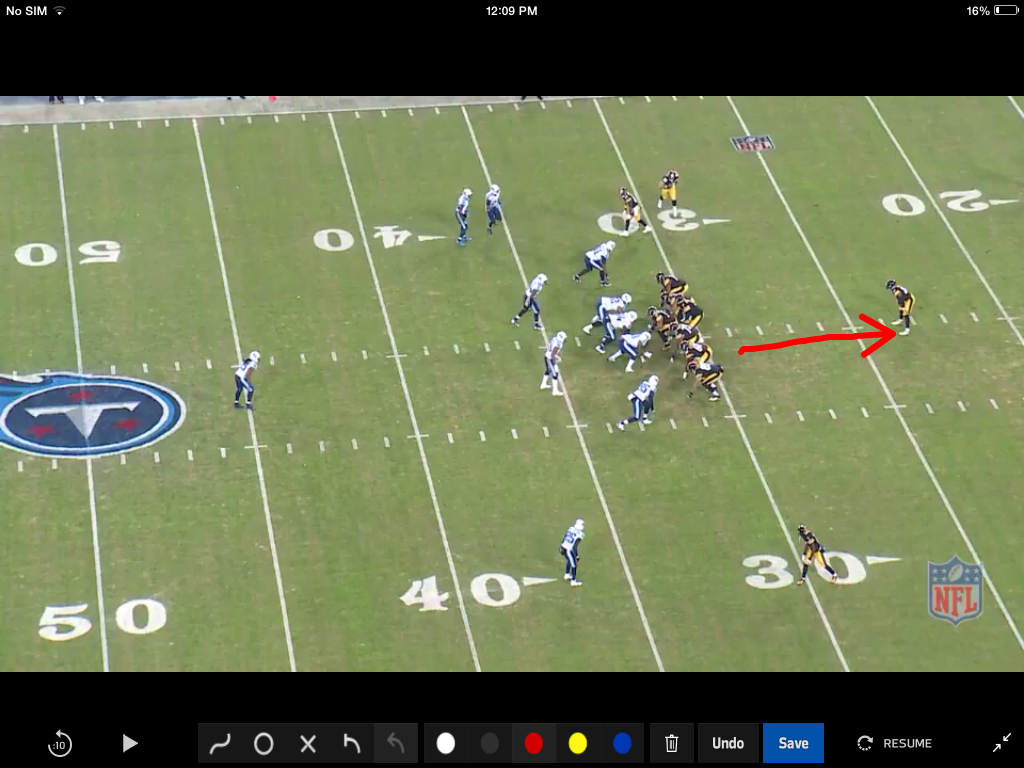Undo the last drawing
This screenshot has height=768, width=1024.
pyautogui.click(x=728, y=743)
